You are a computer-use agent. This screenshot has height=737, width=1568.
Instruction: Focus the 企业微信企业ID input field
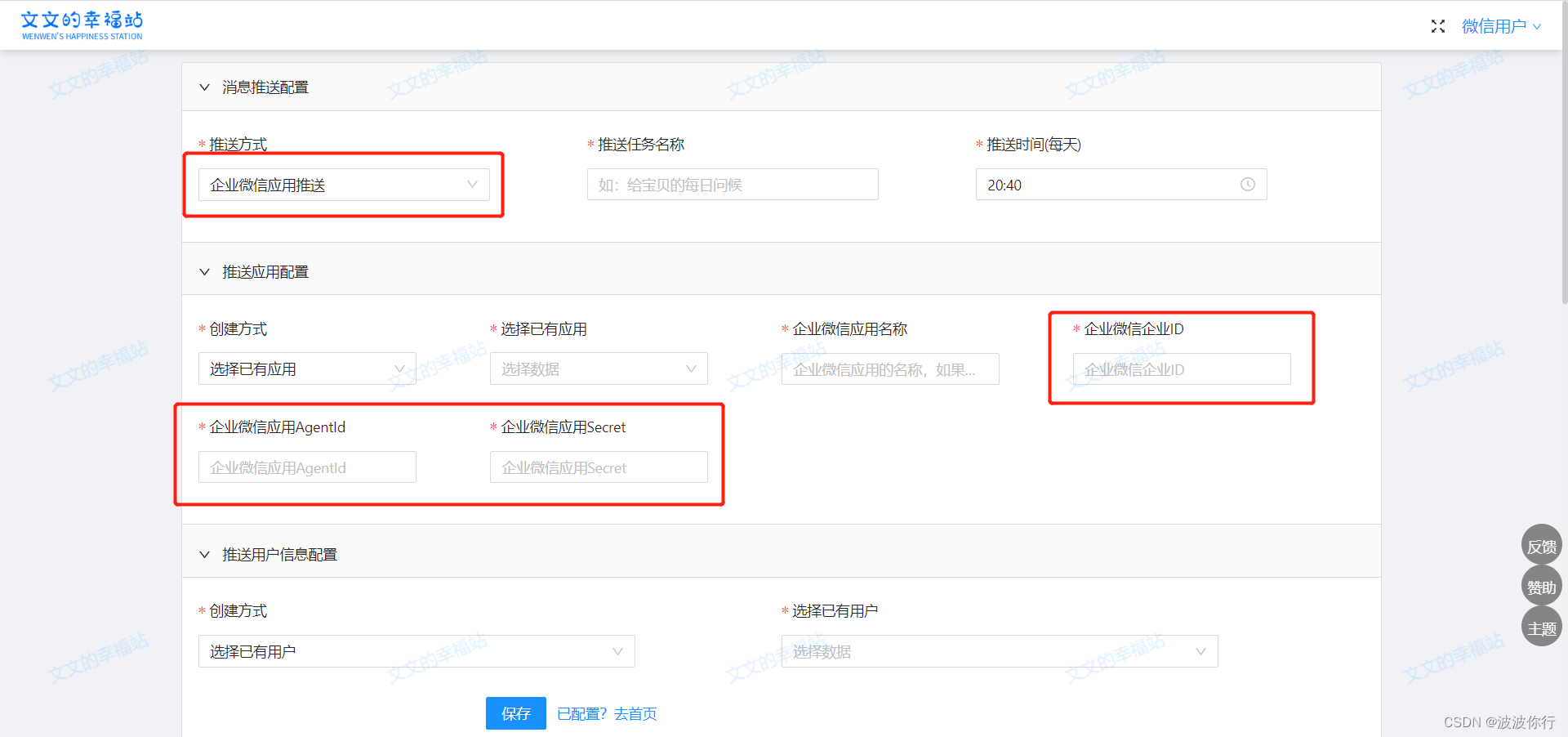click(x=1182, y=369)
